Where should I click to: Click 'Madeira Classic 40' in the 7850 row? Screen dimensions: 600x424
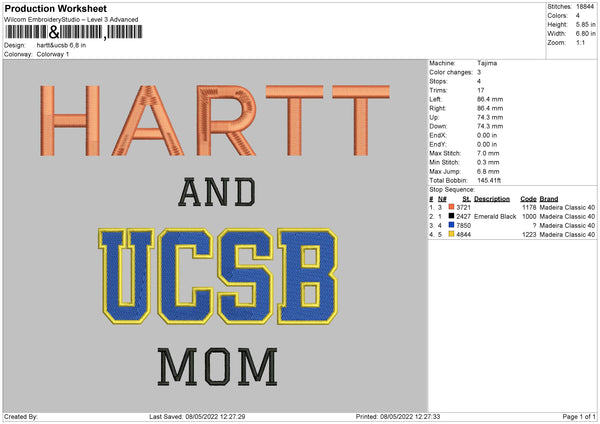[x=567, y=225]
